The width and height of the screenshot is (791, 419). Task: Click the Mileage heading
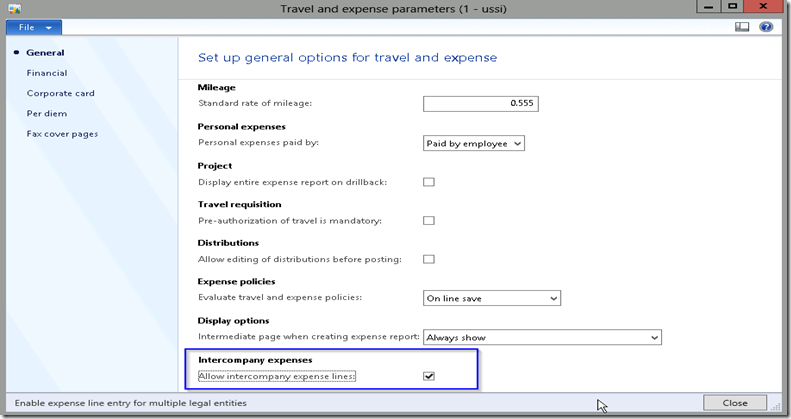[x=216, y=87]
